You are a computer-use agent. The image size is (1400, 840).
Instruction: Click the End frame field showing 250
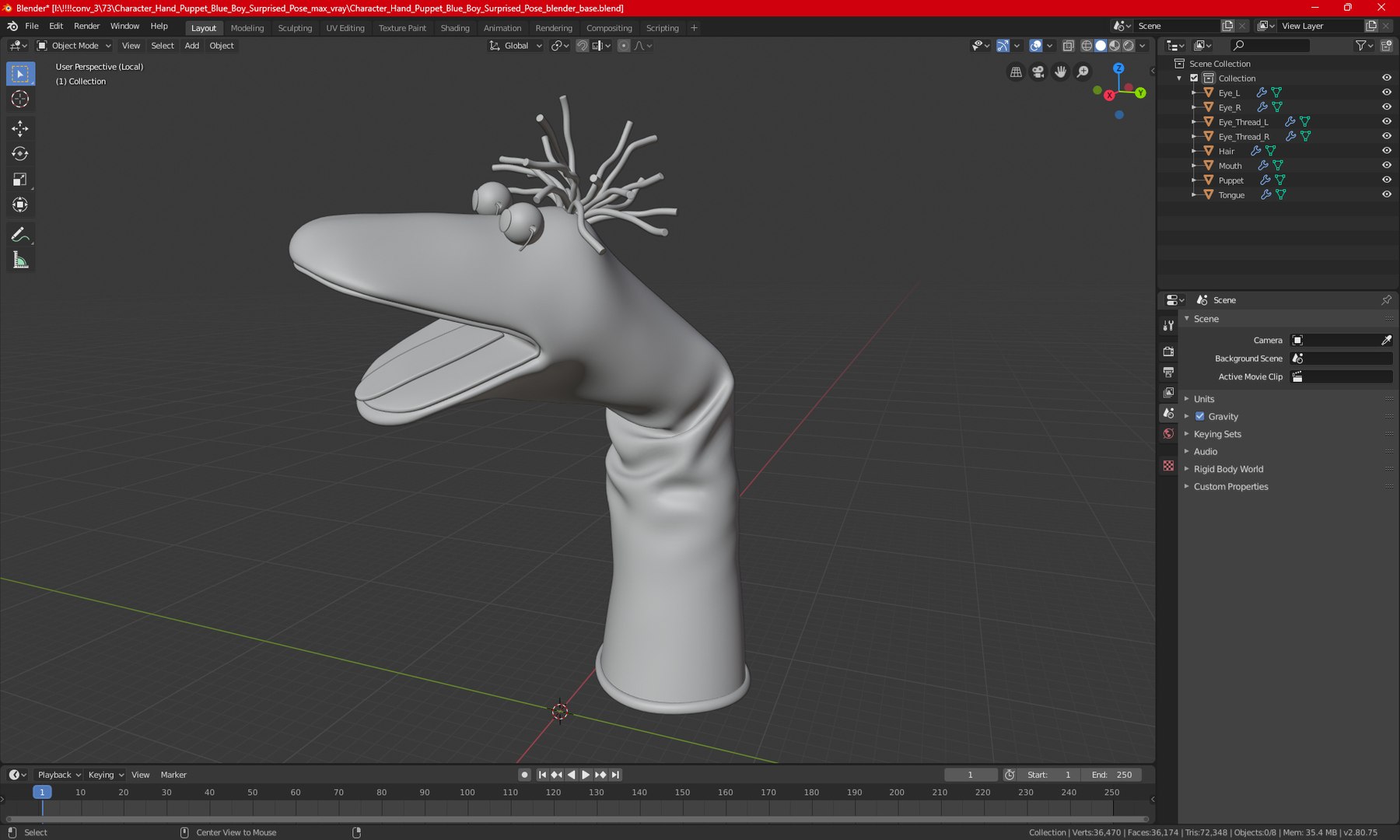pyautogui.click(x=1111, y=775)
